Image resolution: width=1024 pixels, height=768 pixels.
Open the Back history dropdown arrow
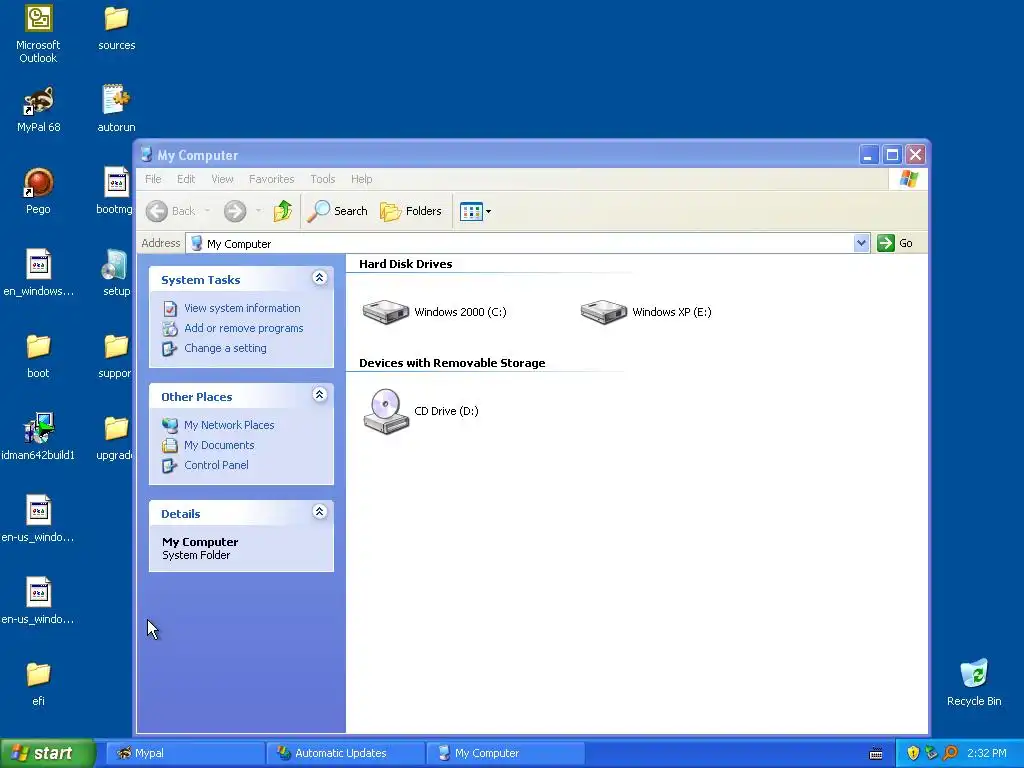pyautogui.click(x=207, y=211)
